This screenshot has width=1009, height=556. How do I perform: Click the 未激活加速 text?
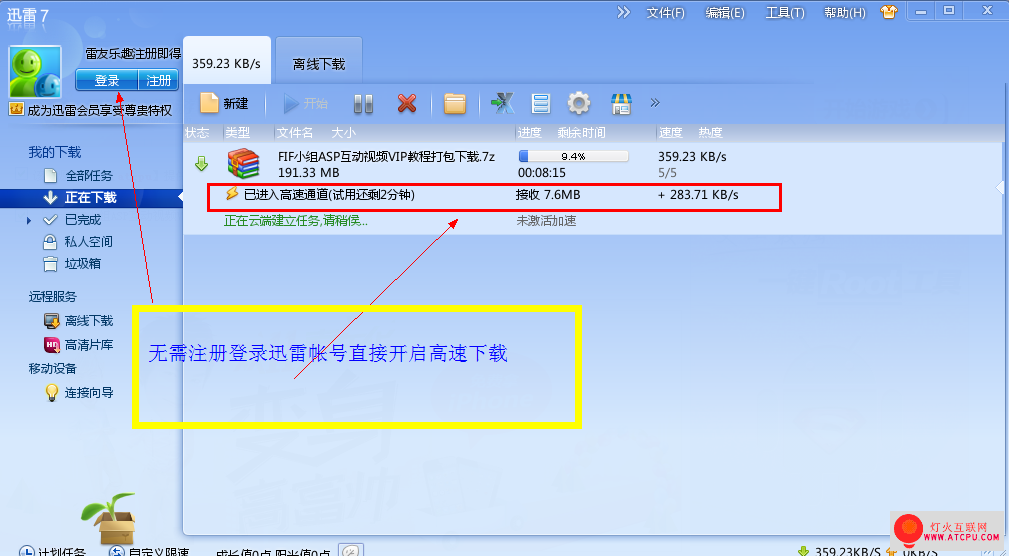(x=546, y=221)
